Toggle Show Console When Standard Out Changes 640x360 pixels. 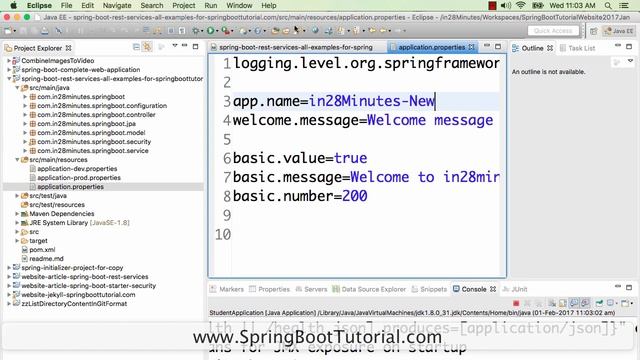pyautogui.click(x=574, y=303)
